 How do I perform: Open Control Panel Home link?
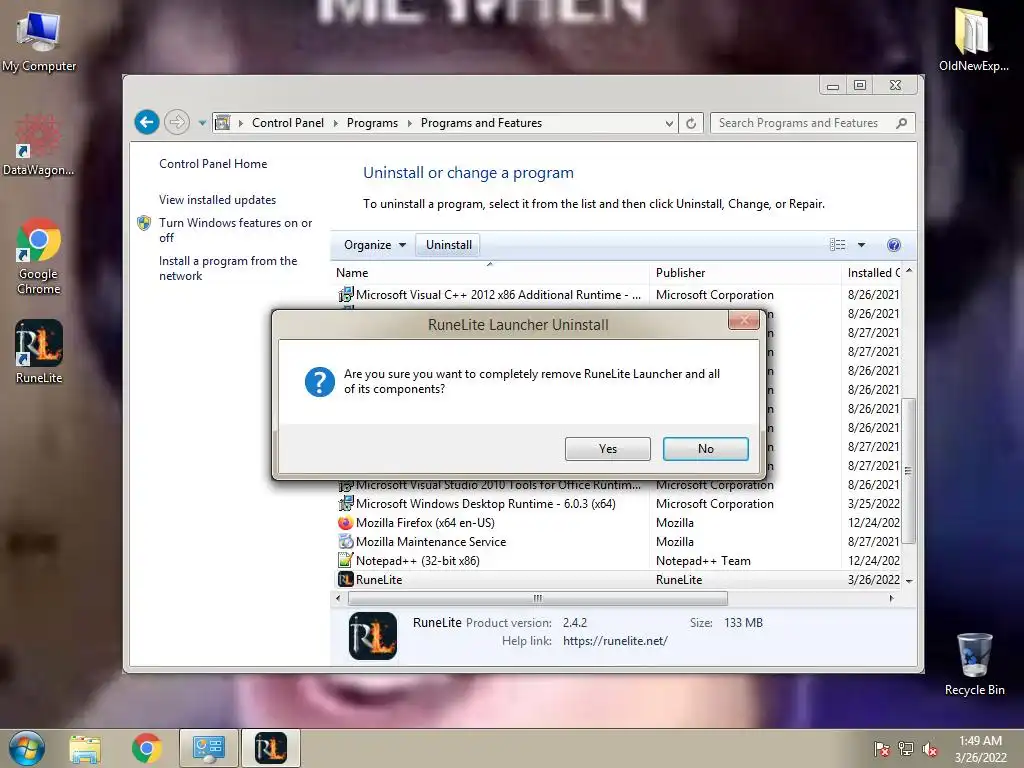213,164
